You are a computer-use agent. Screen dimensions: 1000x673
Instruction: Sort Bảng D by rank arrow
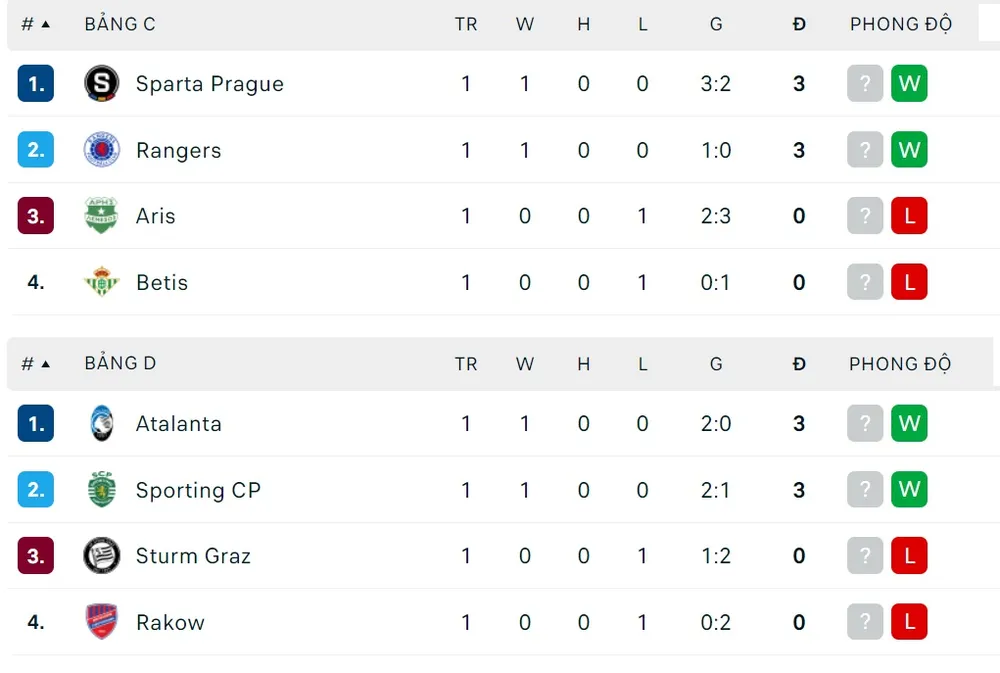tap(46, 364)
